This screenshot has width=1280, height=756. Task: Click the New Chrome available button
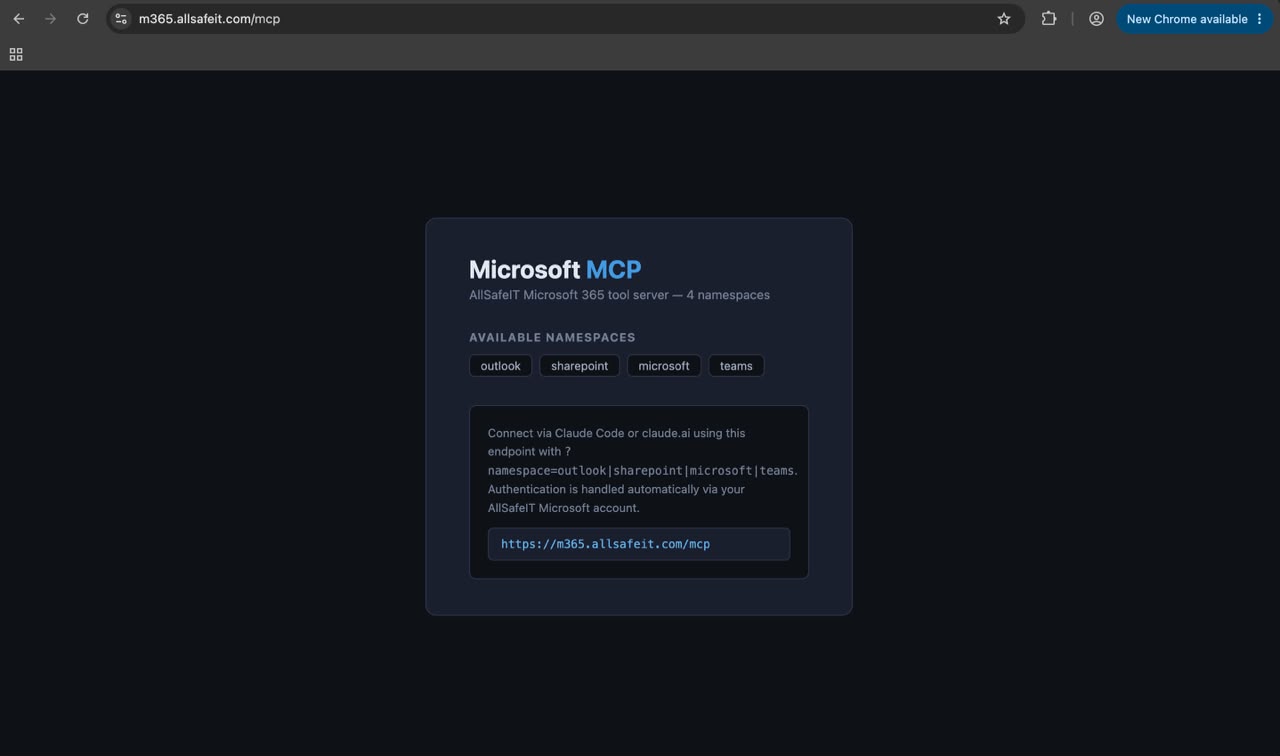pyautogui.click(x=1186, y=19)
